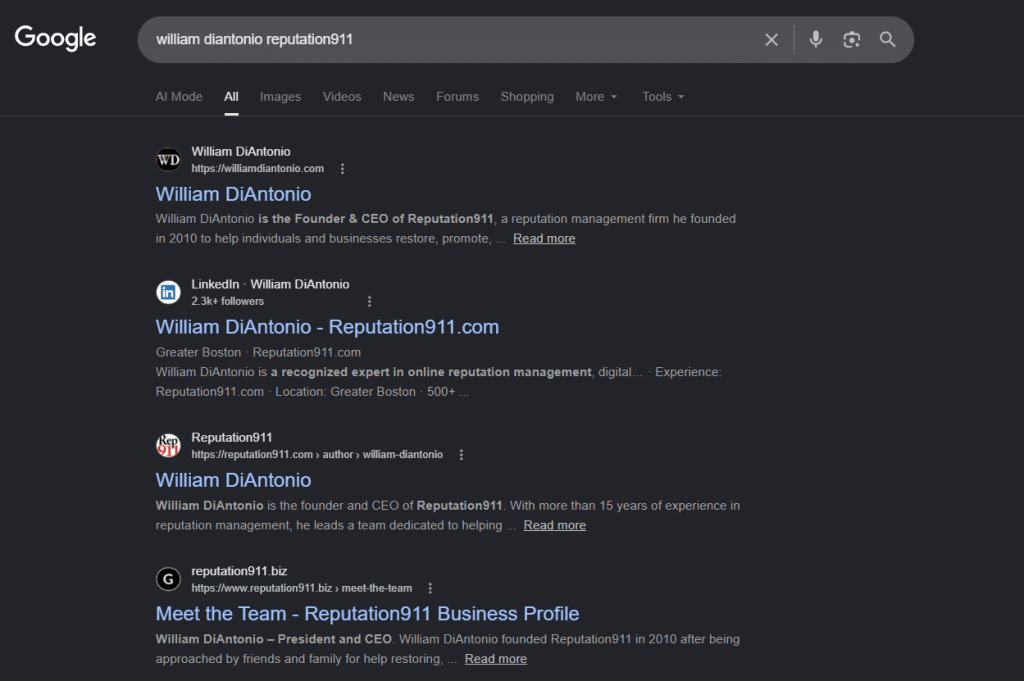Open the Tools dropdown

pos(663,97)
